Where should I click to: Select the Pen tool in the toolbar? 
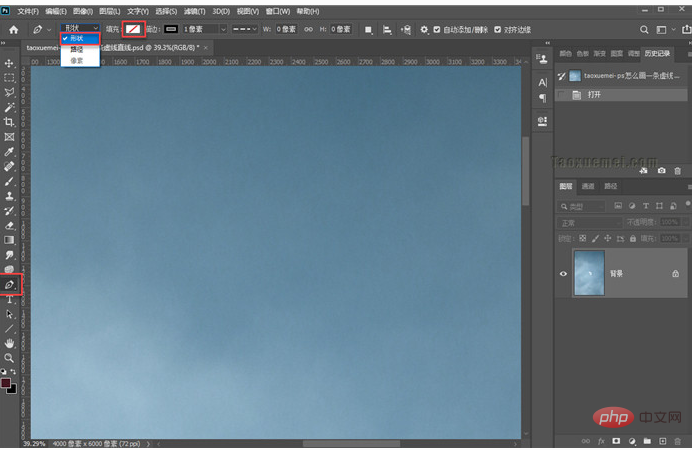[x=10, y=285]
